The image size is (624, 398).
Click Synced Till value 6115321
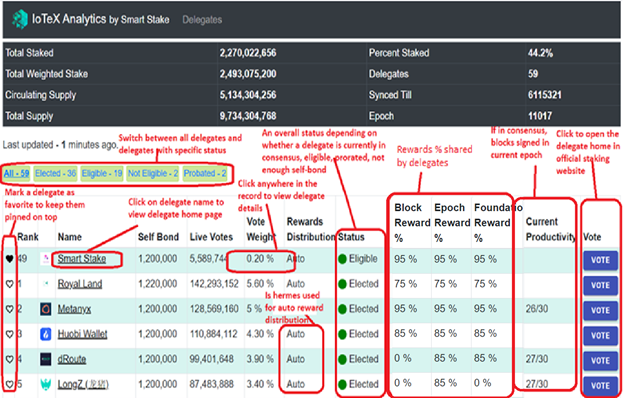pos(544,95)
